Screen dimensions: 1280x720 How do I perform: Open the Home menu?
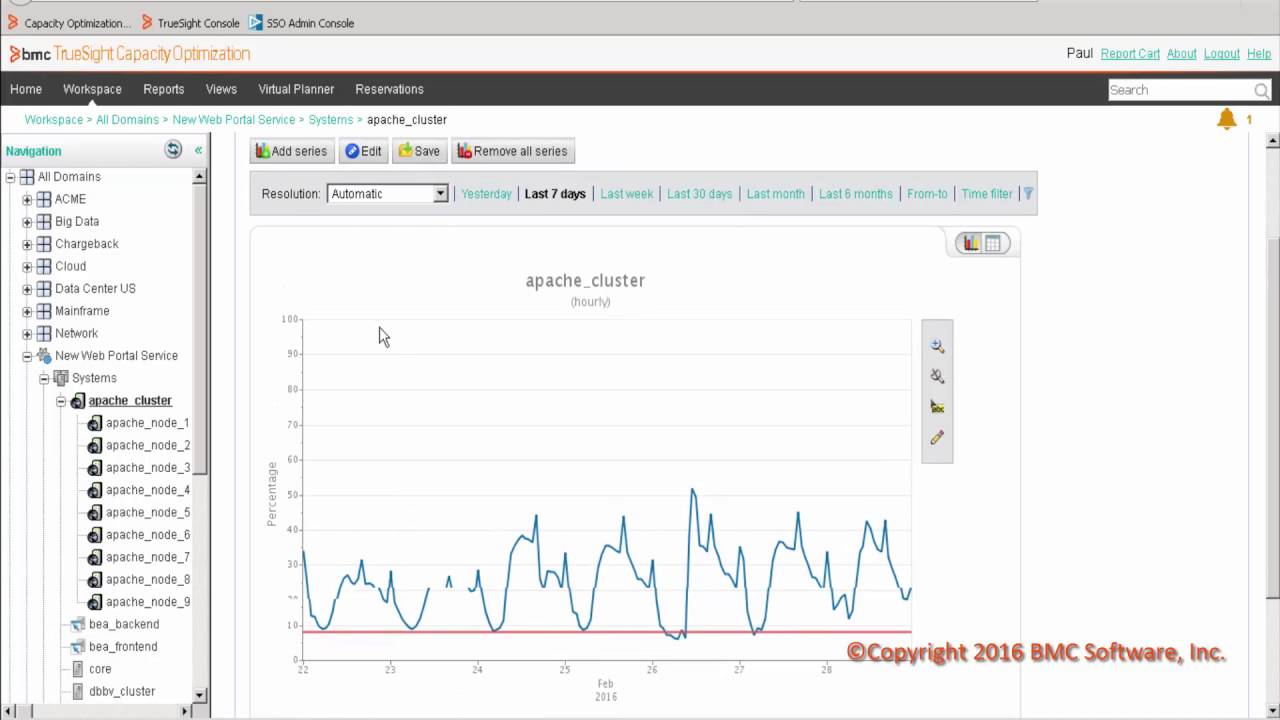tap(26, 89)
